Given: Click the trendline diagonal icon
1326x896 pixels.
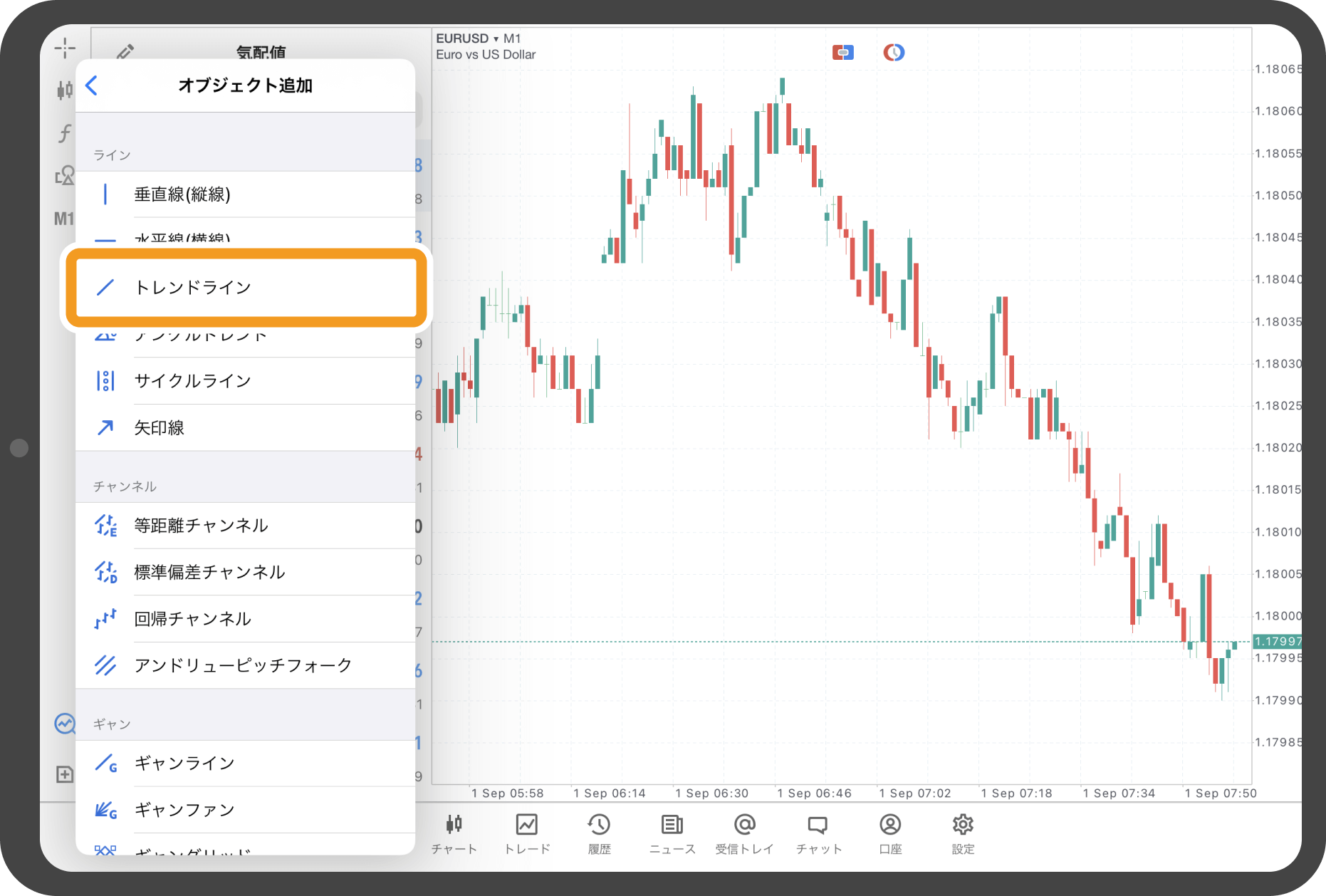Looking at the screenshot, I should tap(105, 287).
